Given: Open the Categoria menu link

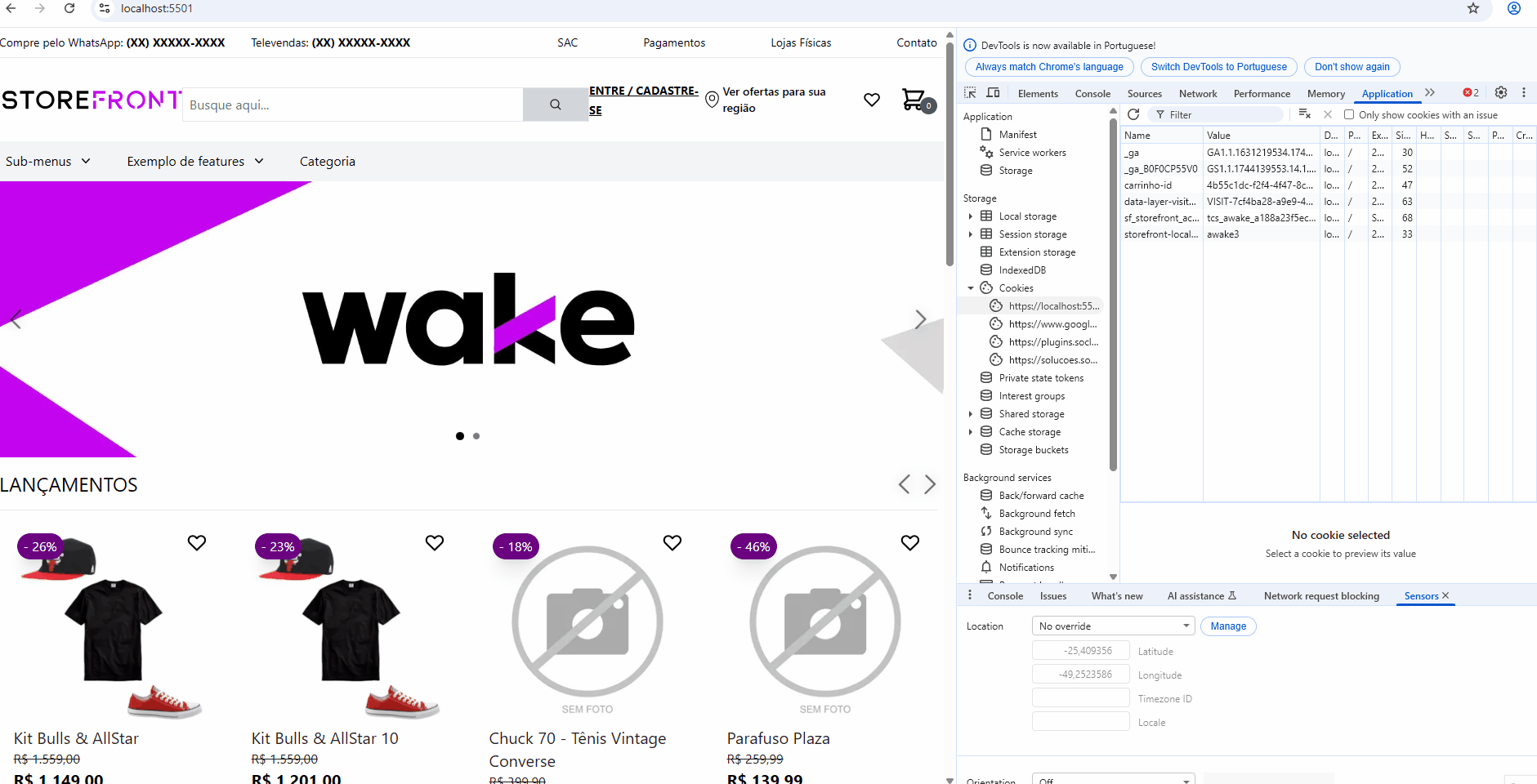Looking at the screenshot, I should click(x=328, y=162).
